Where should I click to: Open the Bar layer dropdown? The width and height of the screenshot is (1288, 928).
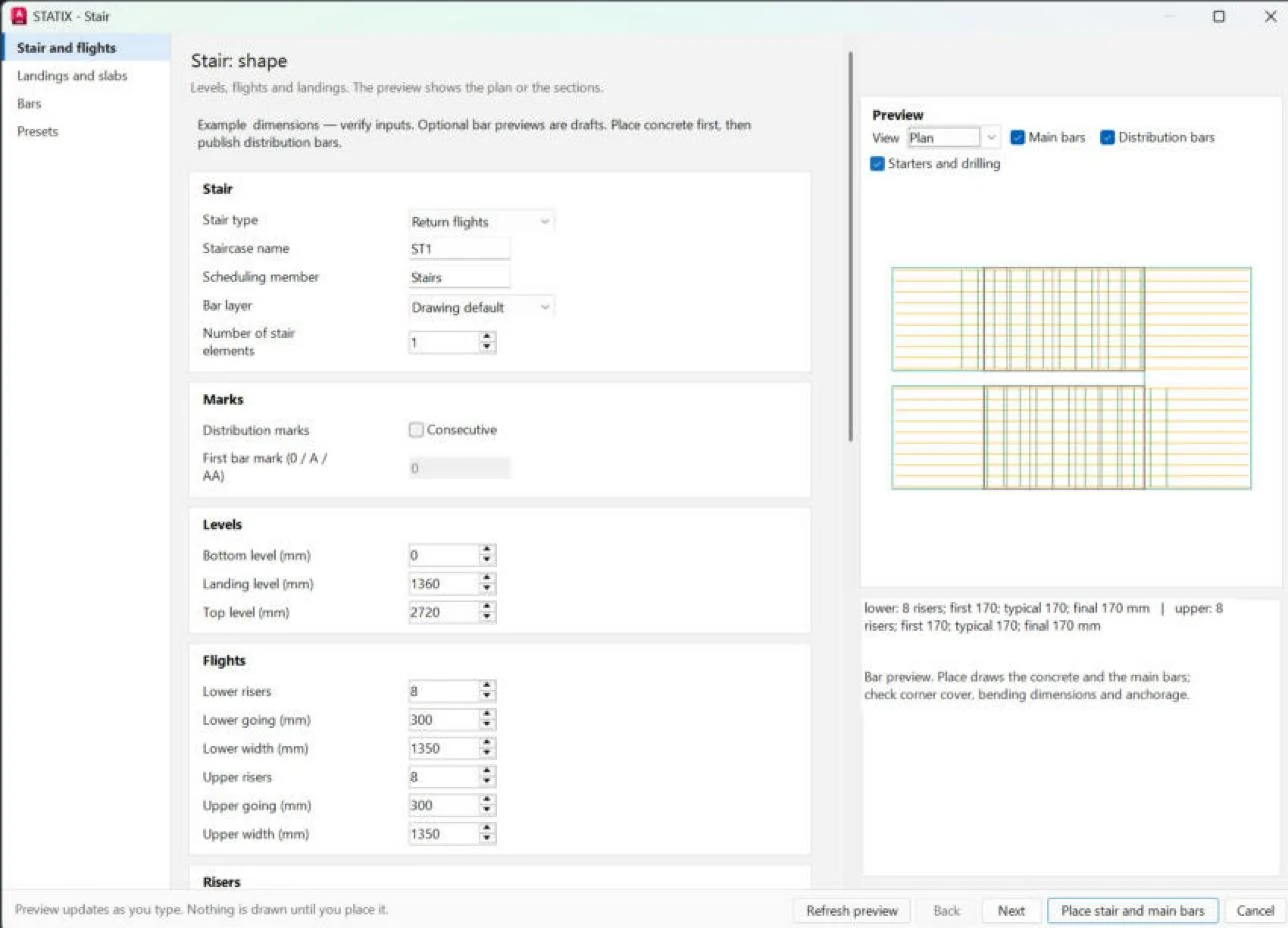click(x=481, y=307)
